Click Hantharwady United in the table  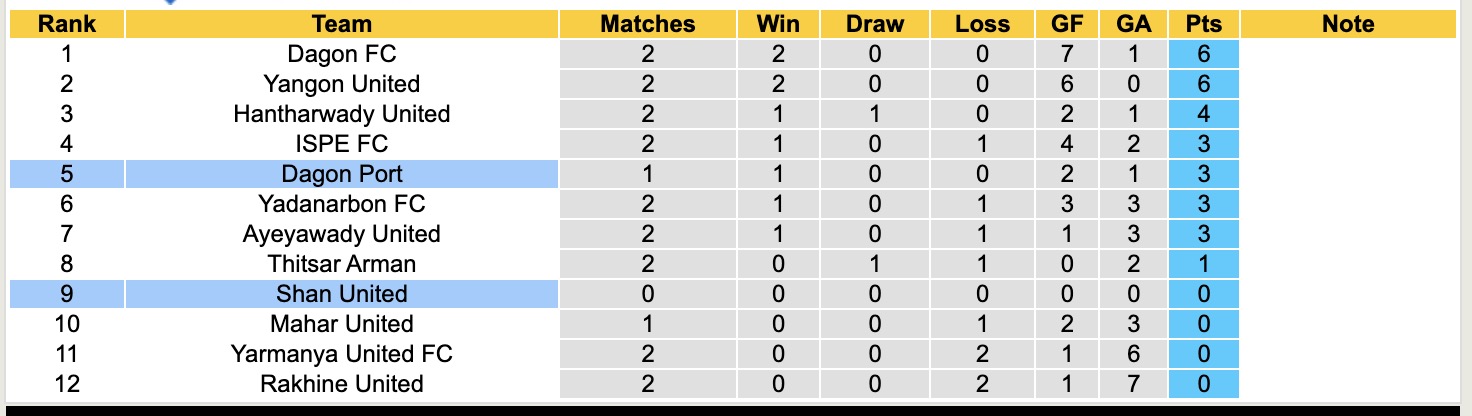coord(342,114)
